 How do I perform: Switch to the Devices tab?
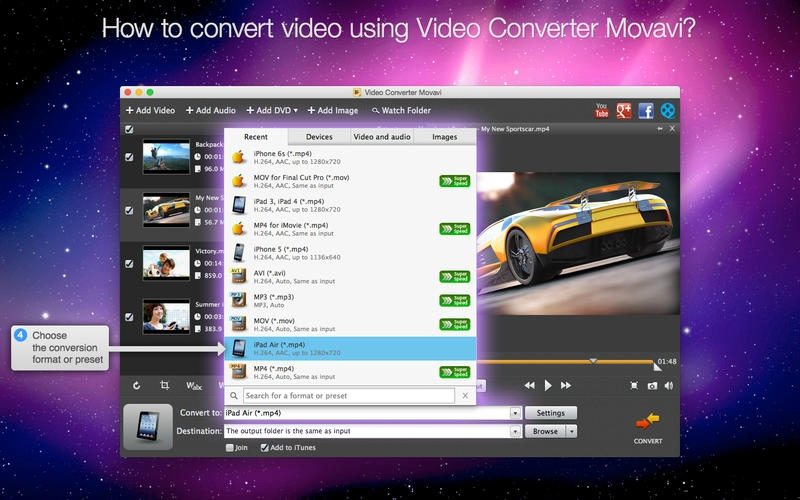(319, 137)
